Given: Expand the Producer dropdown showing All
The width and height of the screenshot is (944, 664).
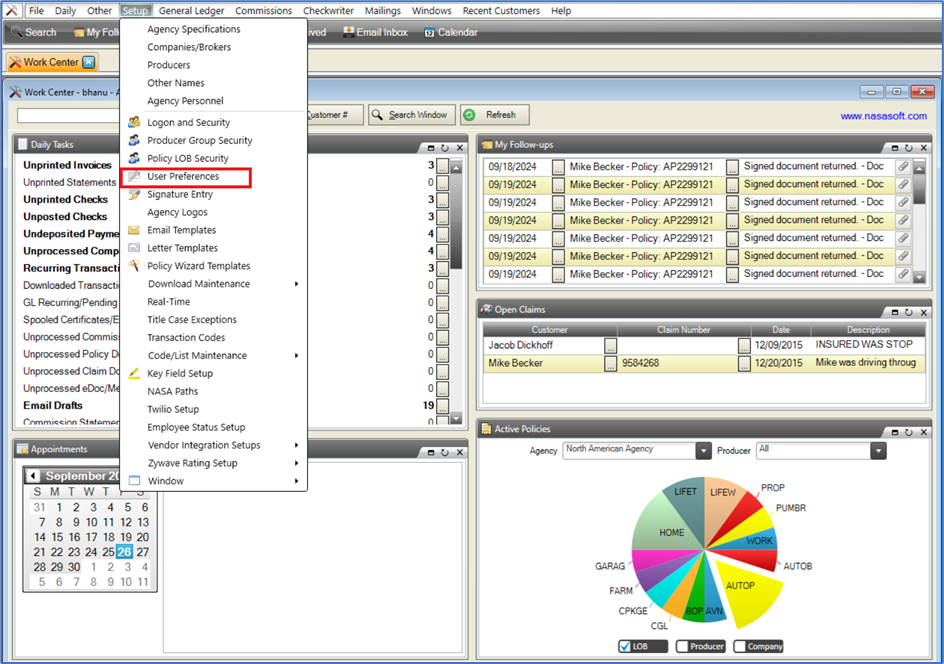Looking at the screenshot, I should 878,451.
